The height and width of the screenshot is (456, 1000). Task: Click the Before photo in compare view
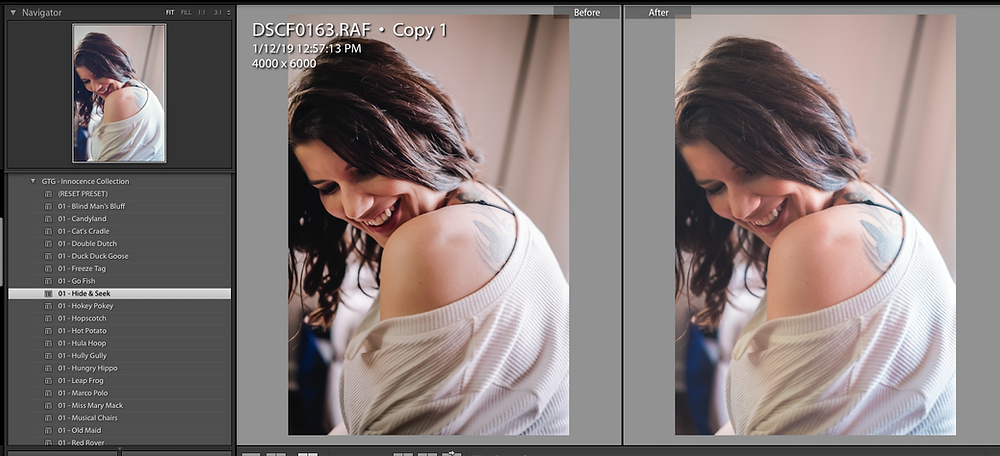429,224
